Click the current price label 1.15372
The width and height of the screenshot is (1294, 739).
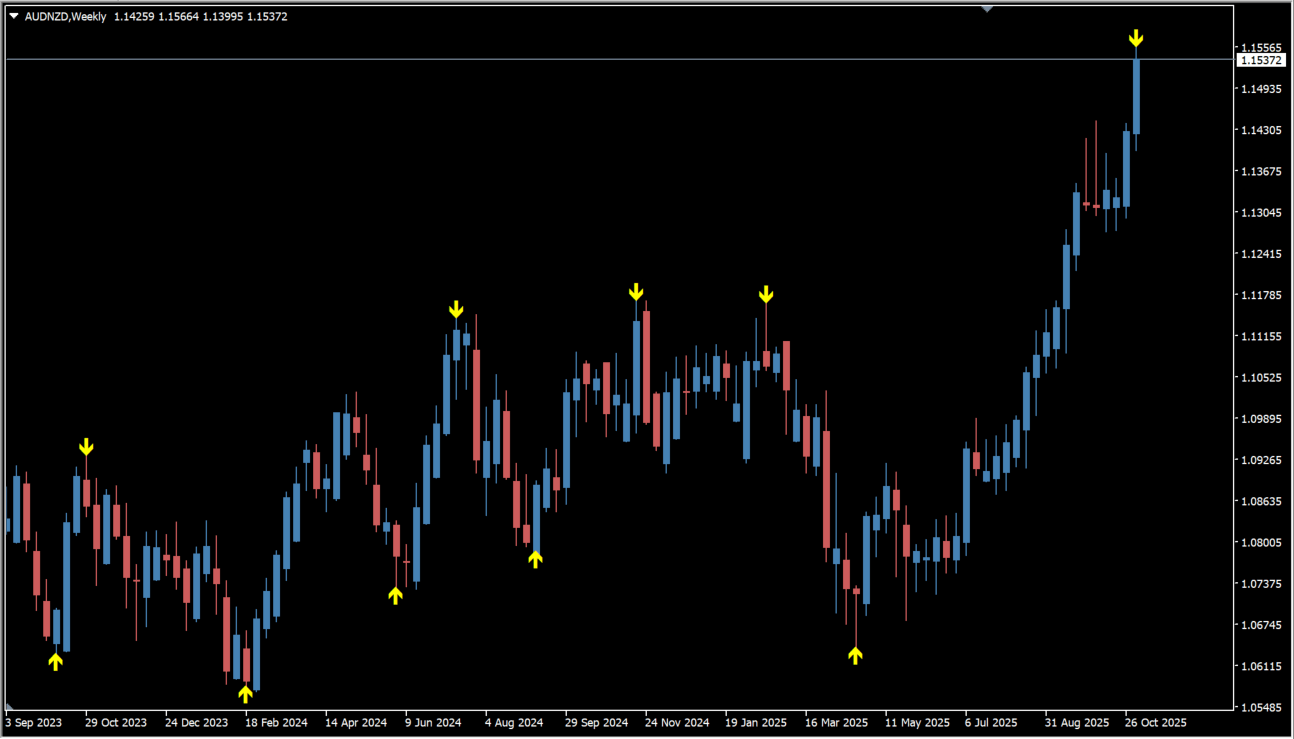coord(1260,60)
